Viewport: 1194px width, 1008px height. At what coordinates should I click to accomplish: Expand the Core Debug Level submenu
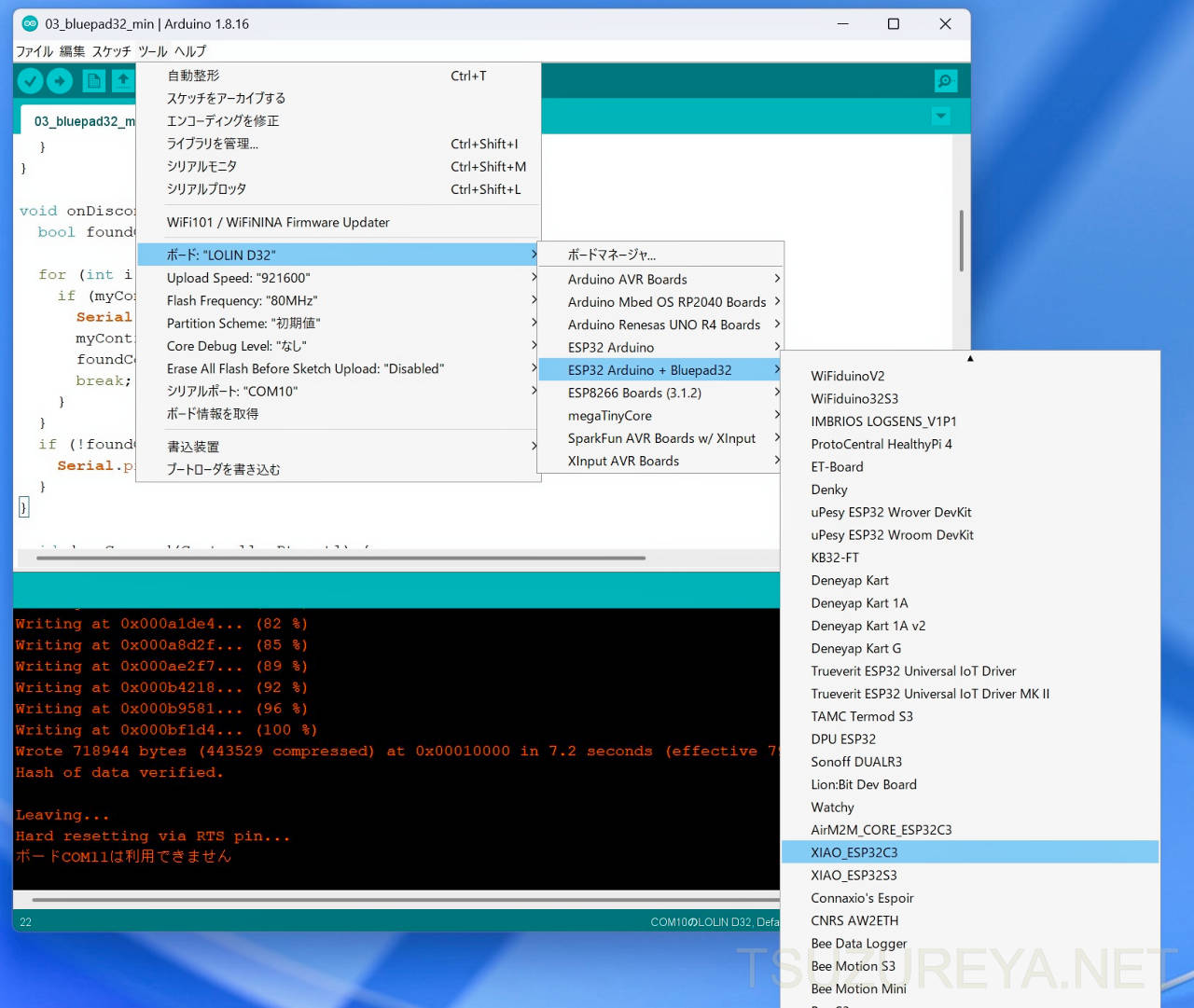pyautogui.click(x=339, y=346)
